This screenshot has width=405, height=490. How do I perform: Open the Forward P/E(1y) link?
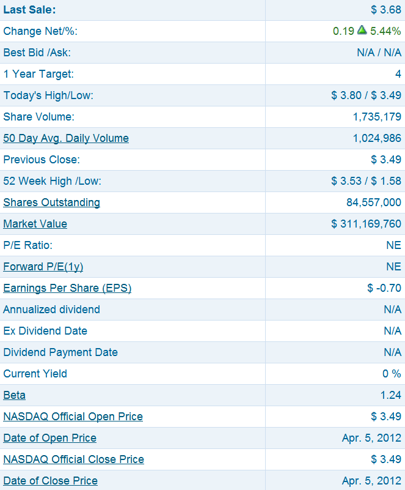coord(43,267)
